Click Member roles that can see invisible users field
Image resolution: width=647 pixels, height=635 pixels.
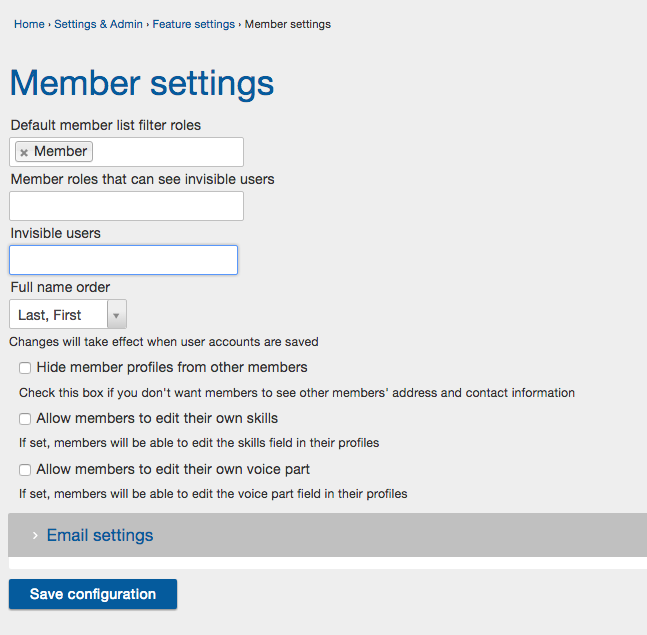coord(126,206)
